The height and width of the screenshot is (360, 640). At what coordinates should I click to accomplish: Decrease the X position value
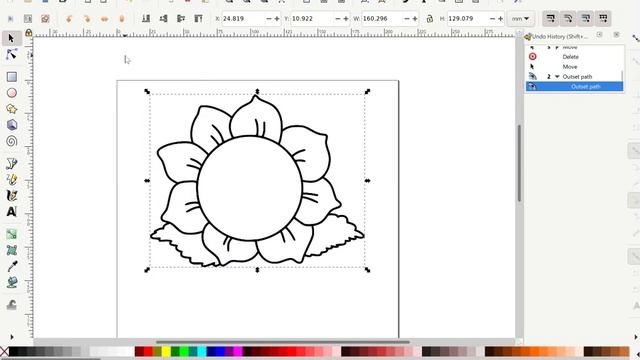point(269,19)
